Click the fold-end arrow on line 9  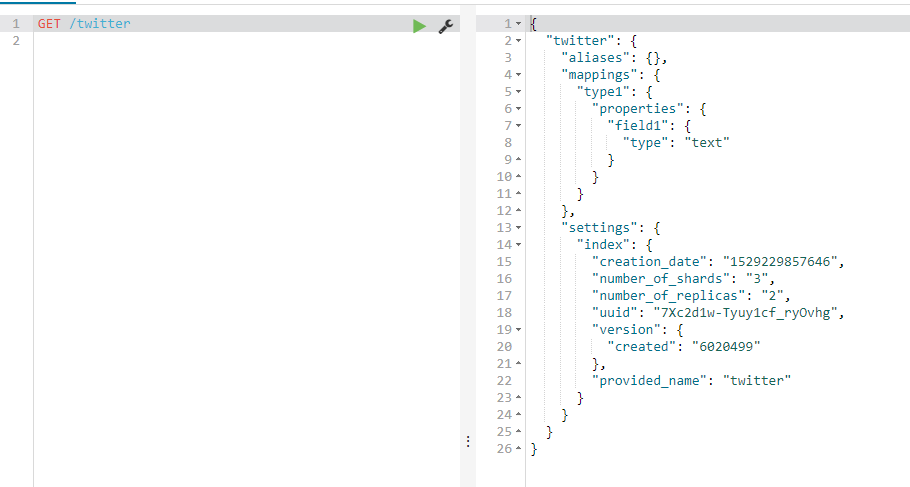tap(519, 159)
